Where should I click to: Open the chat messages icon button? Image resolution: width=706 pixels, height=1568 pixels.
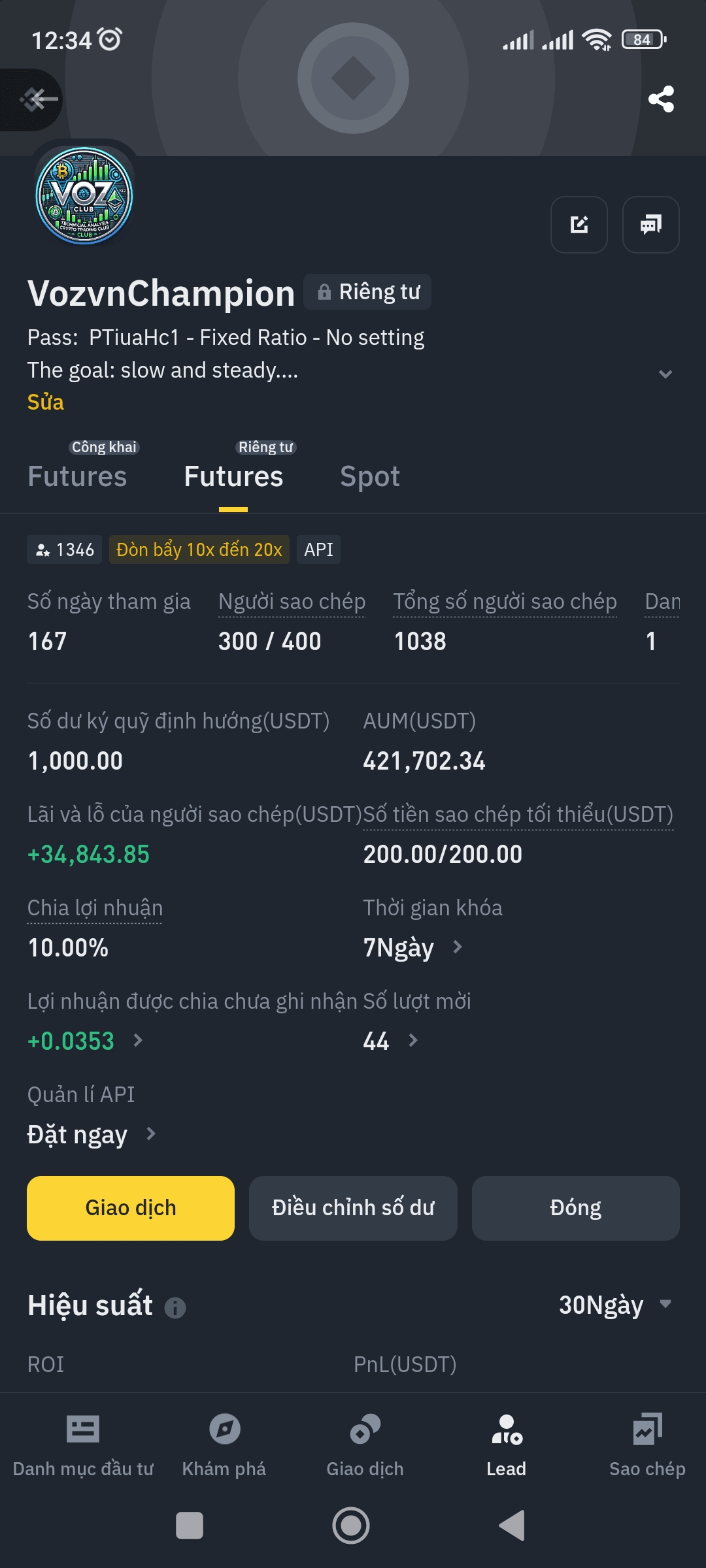(650, 225)
